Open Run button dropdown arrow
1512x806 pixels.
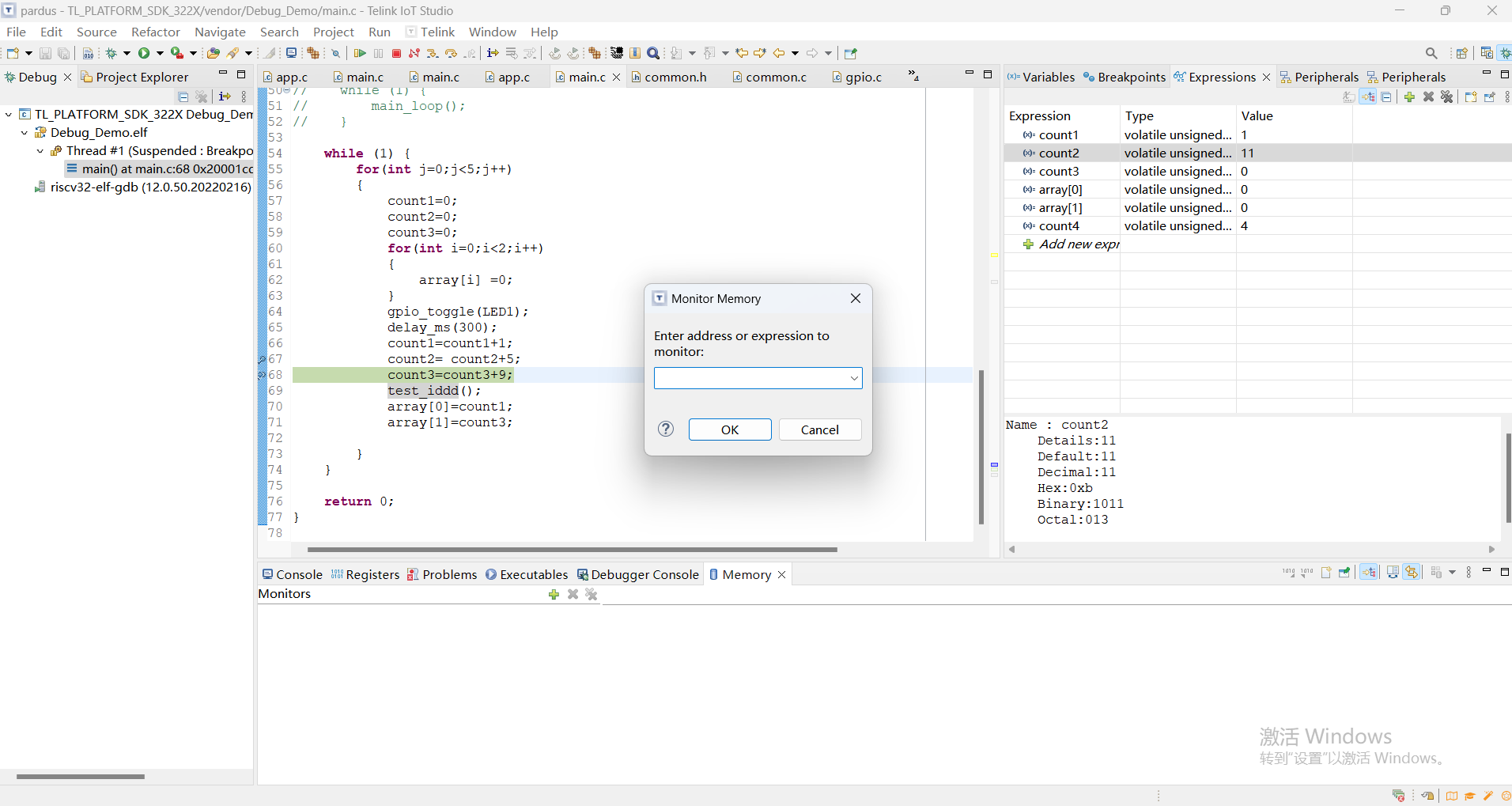pos(160,53)
